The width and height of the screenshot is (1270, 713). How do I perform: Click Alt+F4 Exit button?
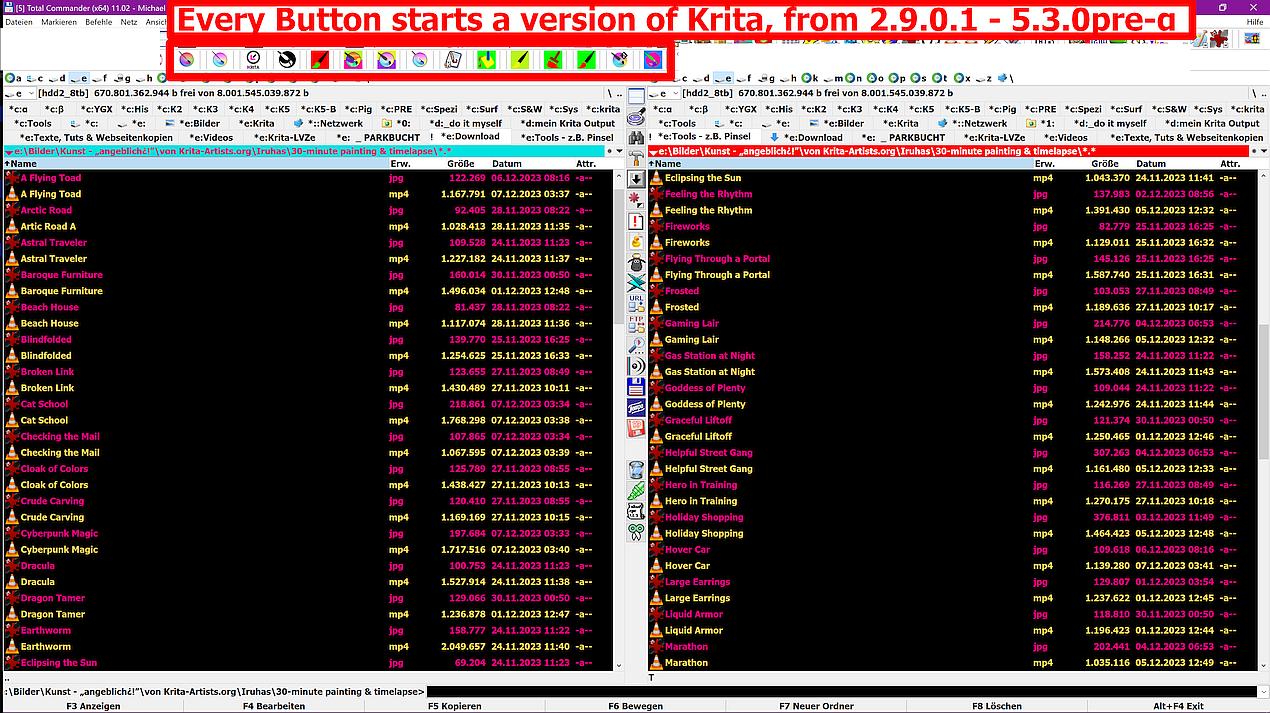coord(1178,706)
